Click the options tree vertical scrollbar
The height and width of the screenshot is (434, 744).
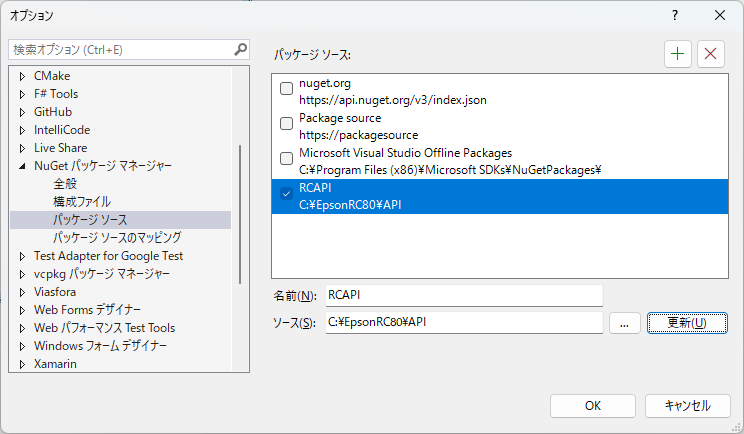coord(239,215)
